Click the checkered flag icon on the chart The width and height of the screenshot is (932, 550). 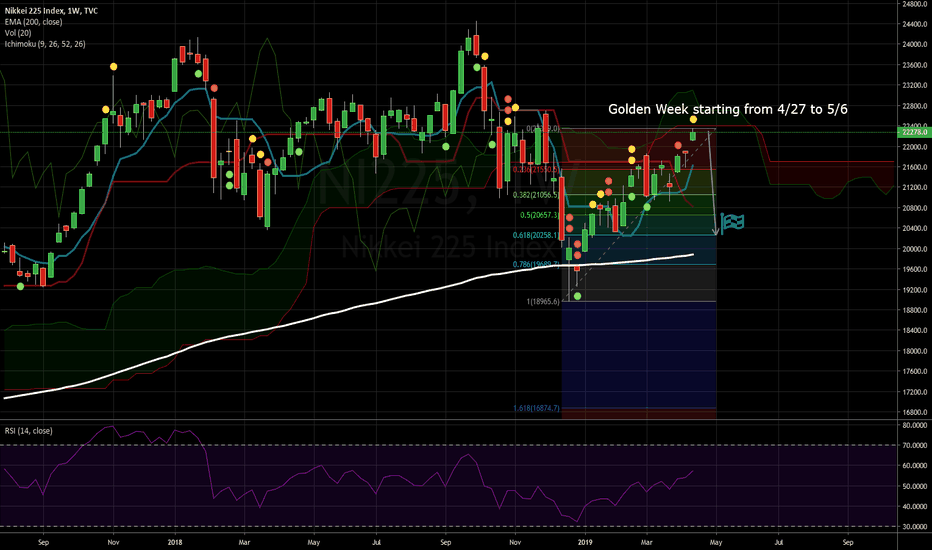tap(732, 223)
